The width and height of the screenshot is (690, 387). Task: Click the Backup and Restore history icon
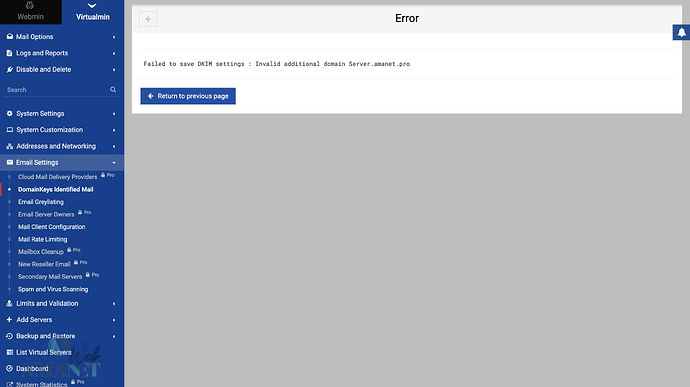pyautogui.click(x=10, y=336)
